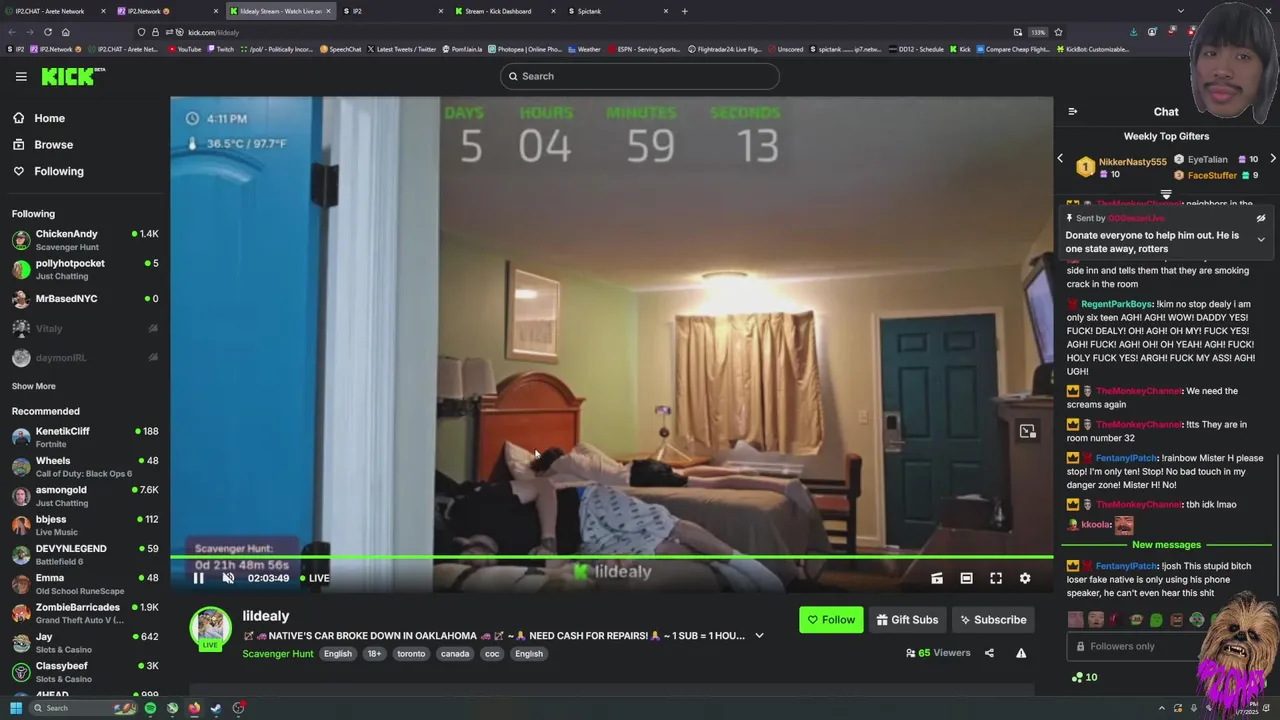This screenshot has height=720, width=1280.
Task: Collapse the Weekly Top Gifters panel
Action: (1166, 194)
